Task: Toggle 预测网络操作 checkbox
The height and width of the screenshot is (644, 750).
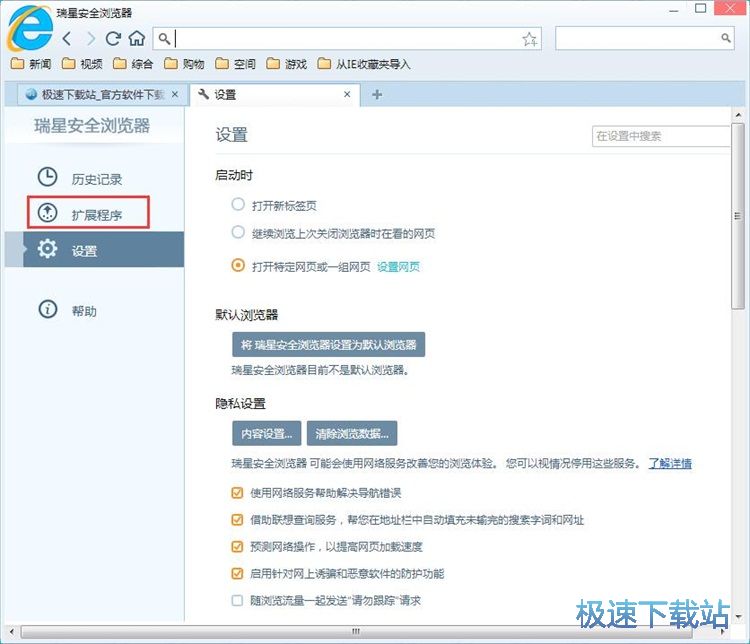Action: coord(237,546)
